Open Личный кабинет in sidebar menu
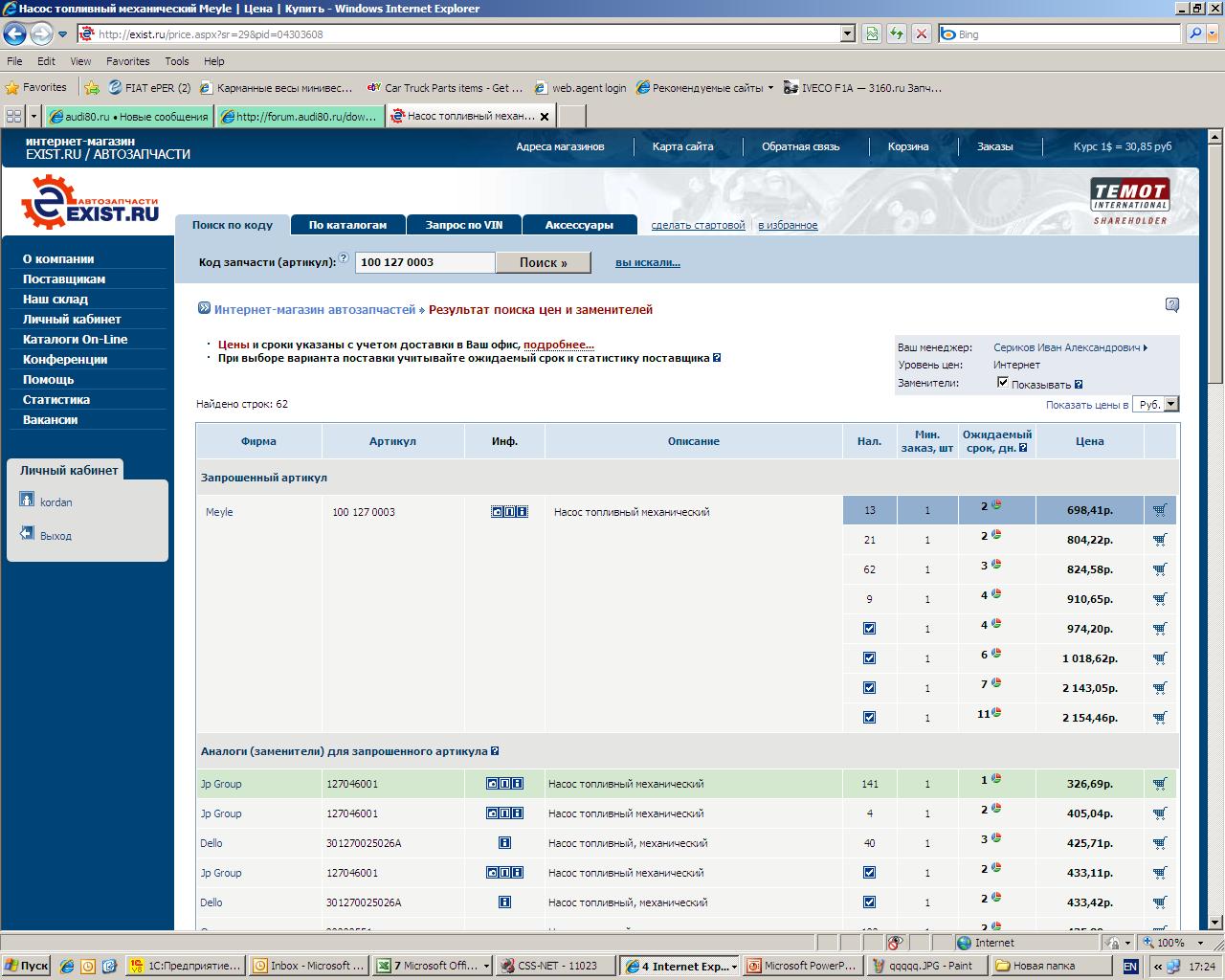Image resolution: width=1225 pixels, height=980 pixels. (x=72, y=319)
